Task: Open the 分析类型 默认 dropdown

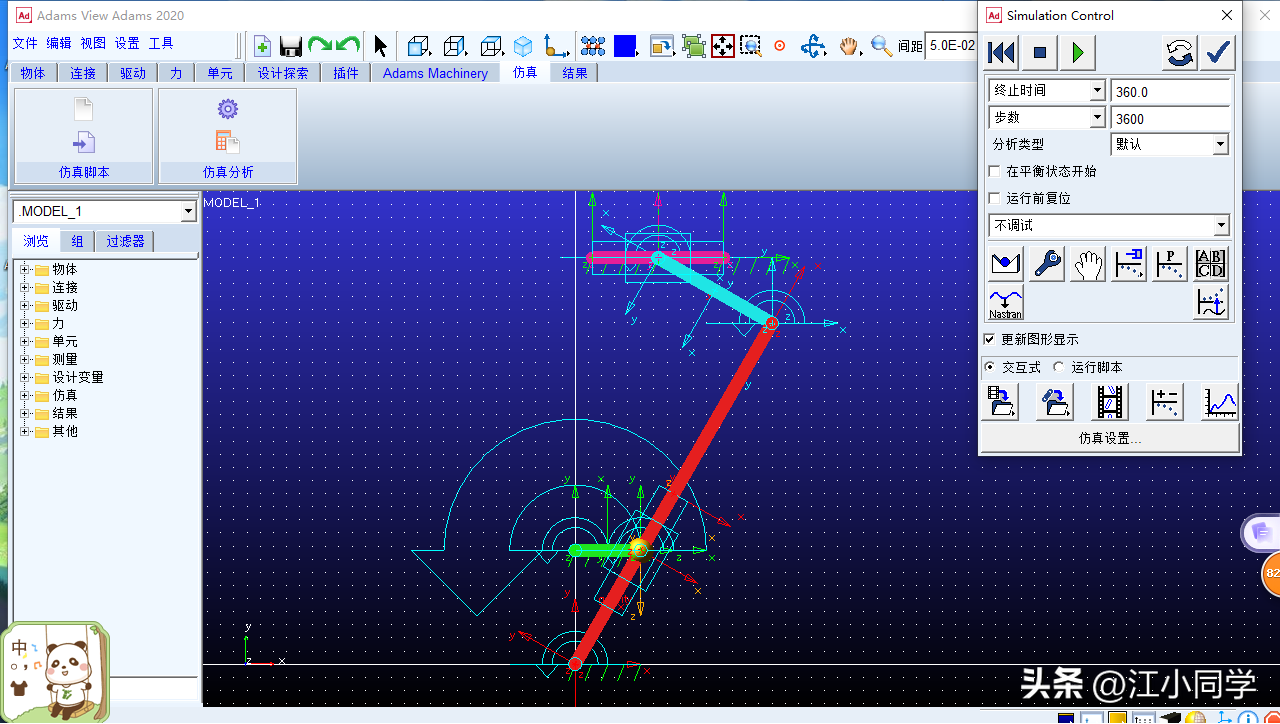Action: click(x=1220, y=145)
